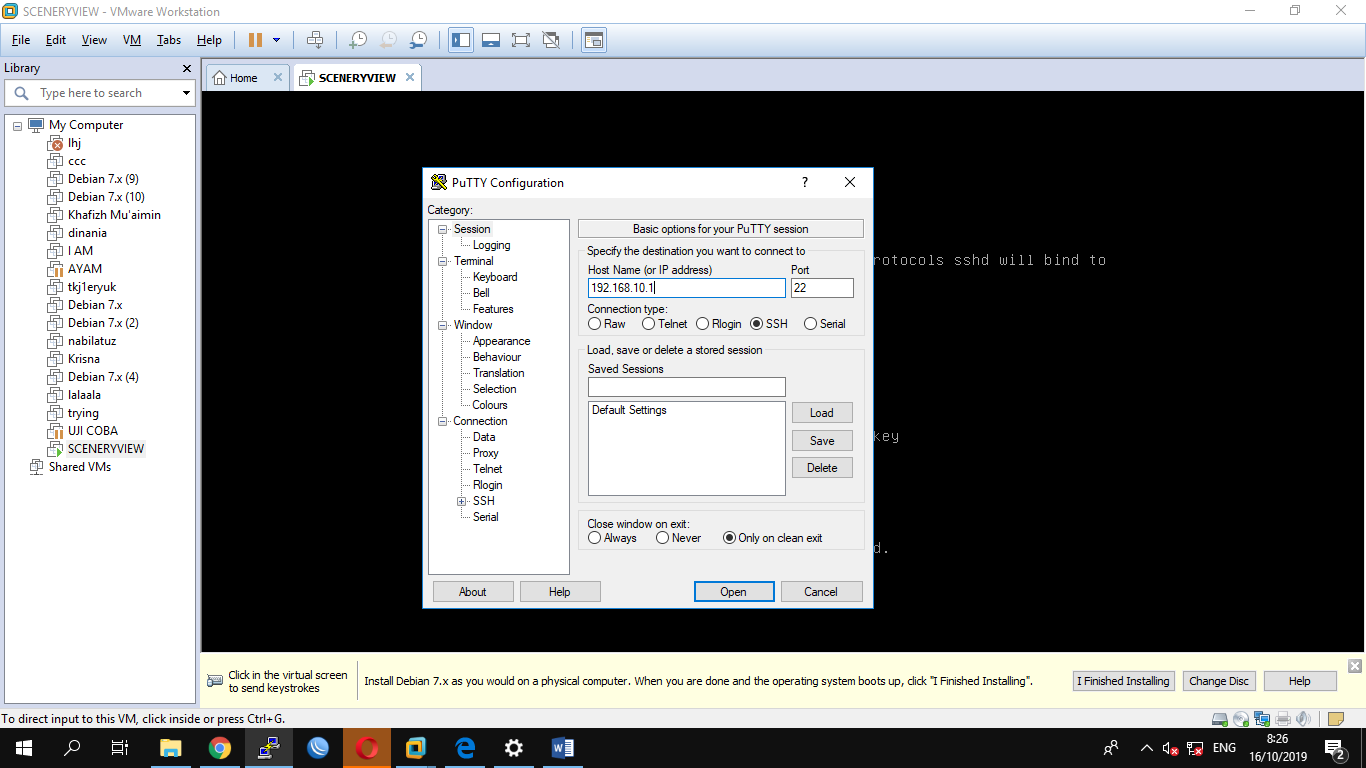Viewport: 1366px width, 768px height.
Task: Open the power options arrow beside the pause icon
Action: (277, 40)
